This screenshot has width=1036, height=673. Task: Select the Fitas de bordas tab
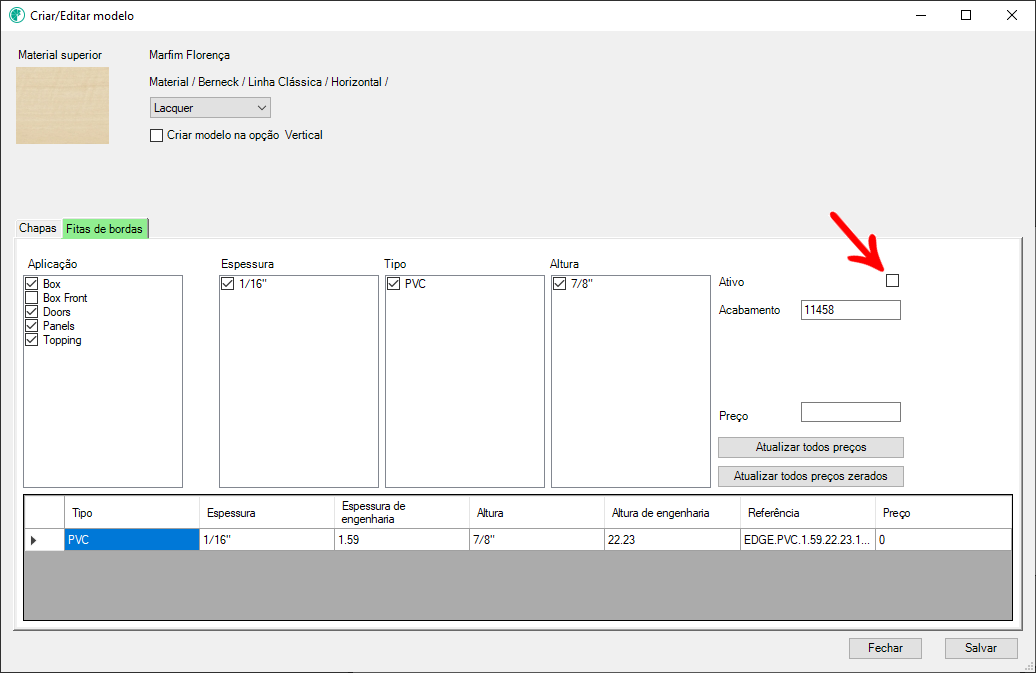pos(104,229)
